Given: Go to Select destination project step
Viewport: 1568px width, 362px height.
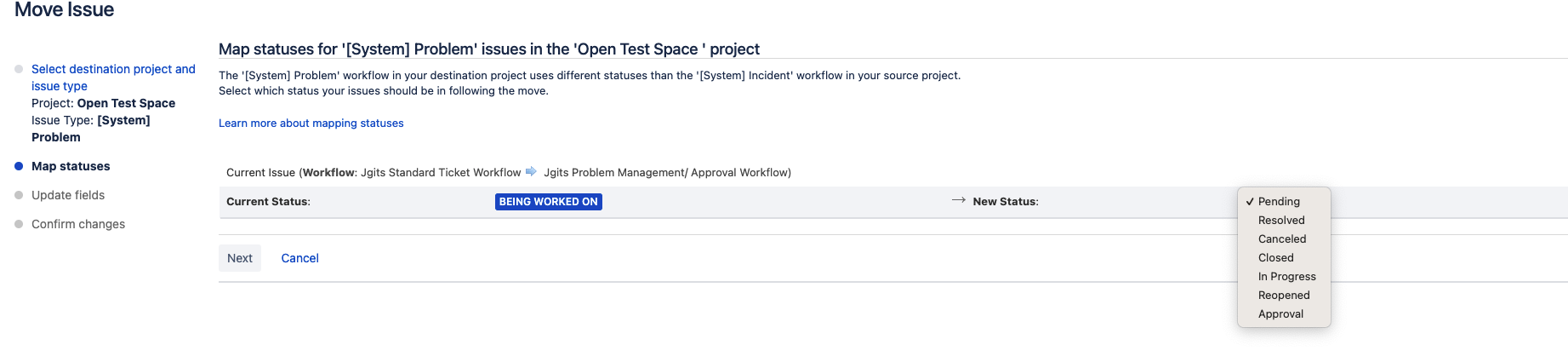Looking at the screenshot, I should coord(113,78).
